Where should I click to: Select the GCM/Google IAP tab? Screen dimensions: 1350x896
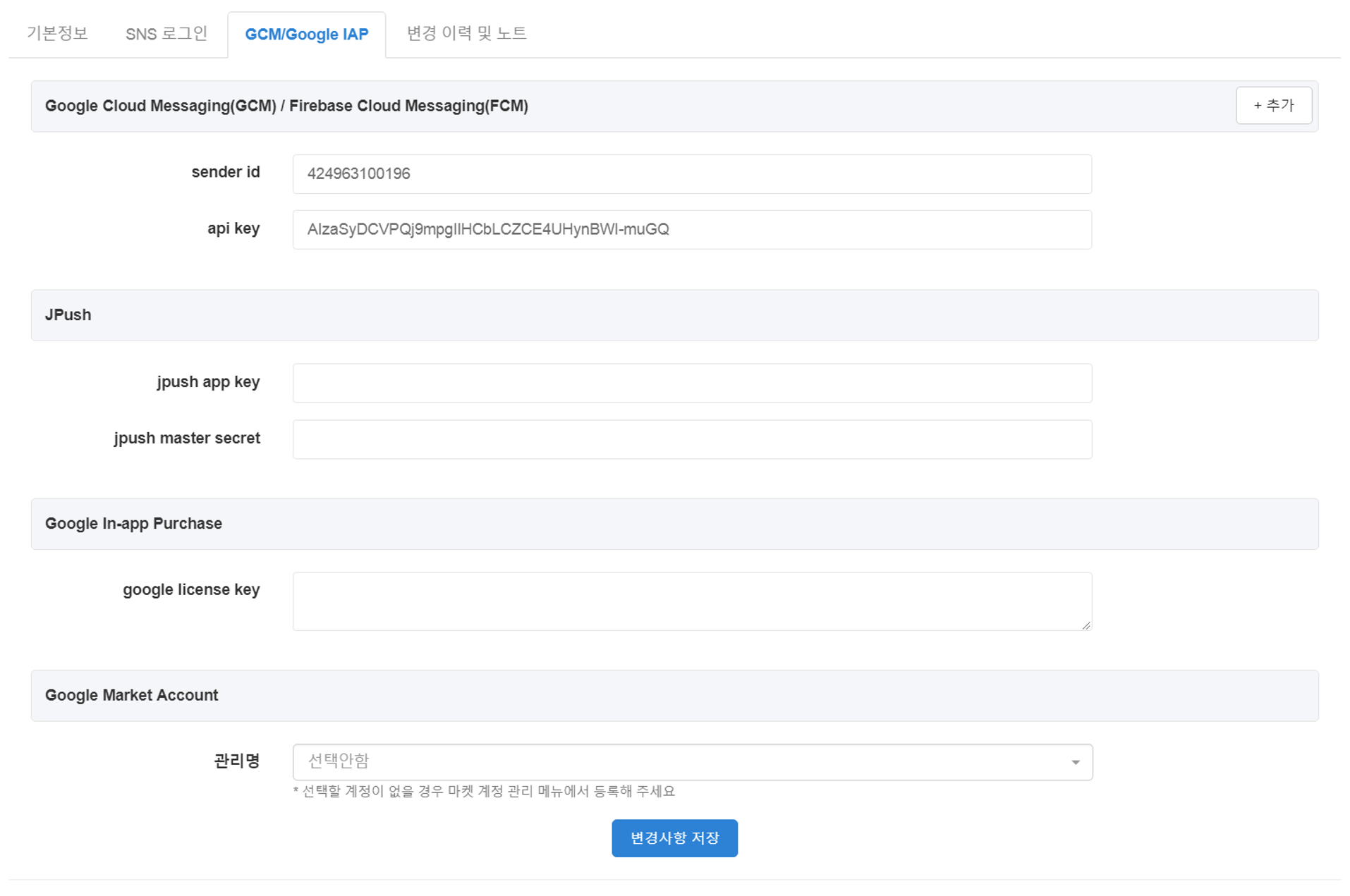click(307, 34)
